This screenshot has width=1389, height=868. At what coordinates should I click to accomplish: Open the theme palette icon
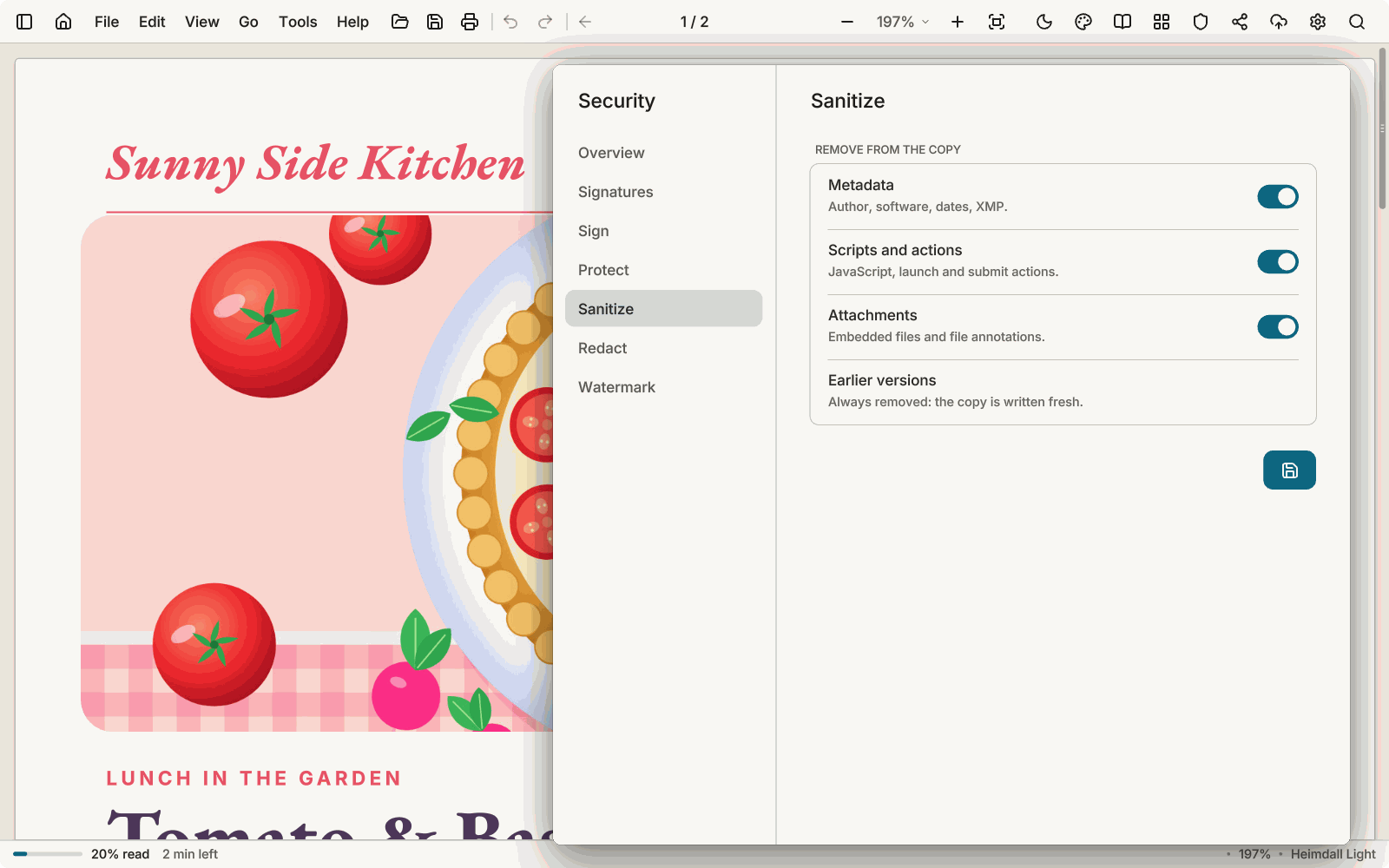(1083, 22)
